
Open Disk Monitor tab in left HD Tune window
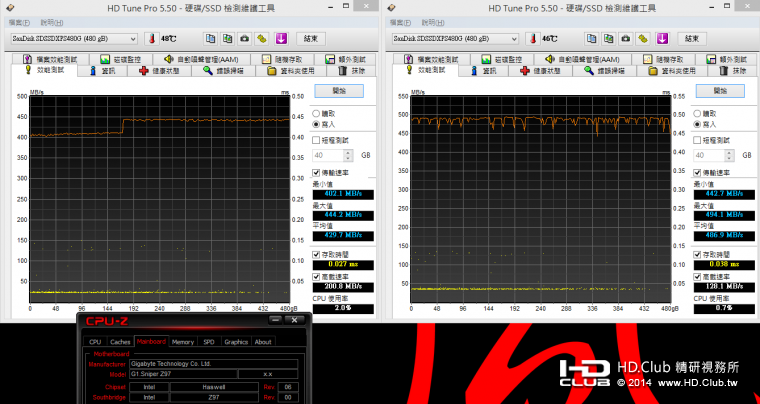click(x=121, y=59)
